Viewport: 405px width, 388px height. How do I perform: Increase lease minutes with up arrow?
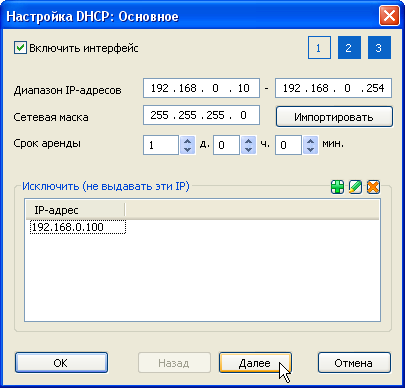point(310,141)
